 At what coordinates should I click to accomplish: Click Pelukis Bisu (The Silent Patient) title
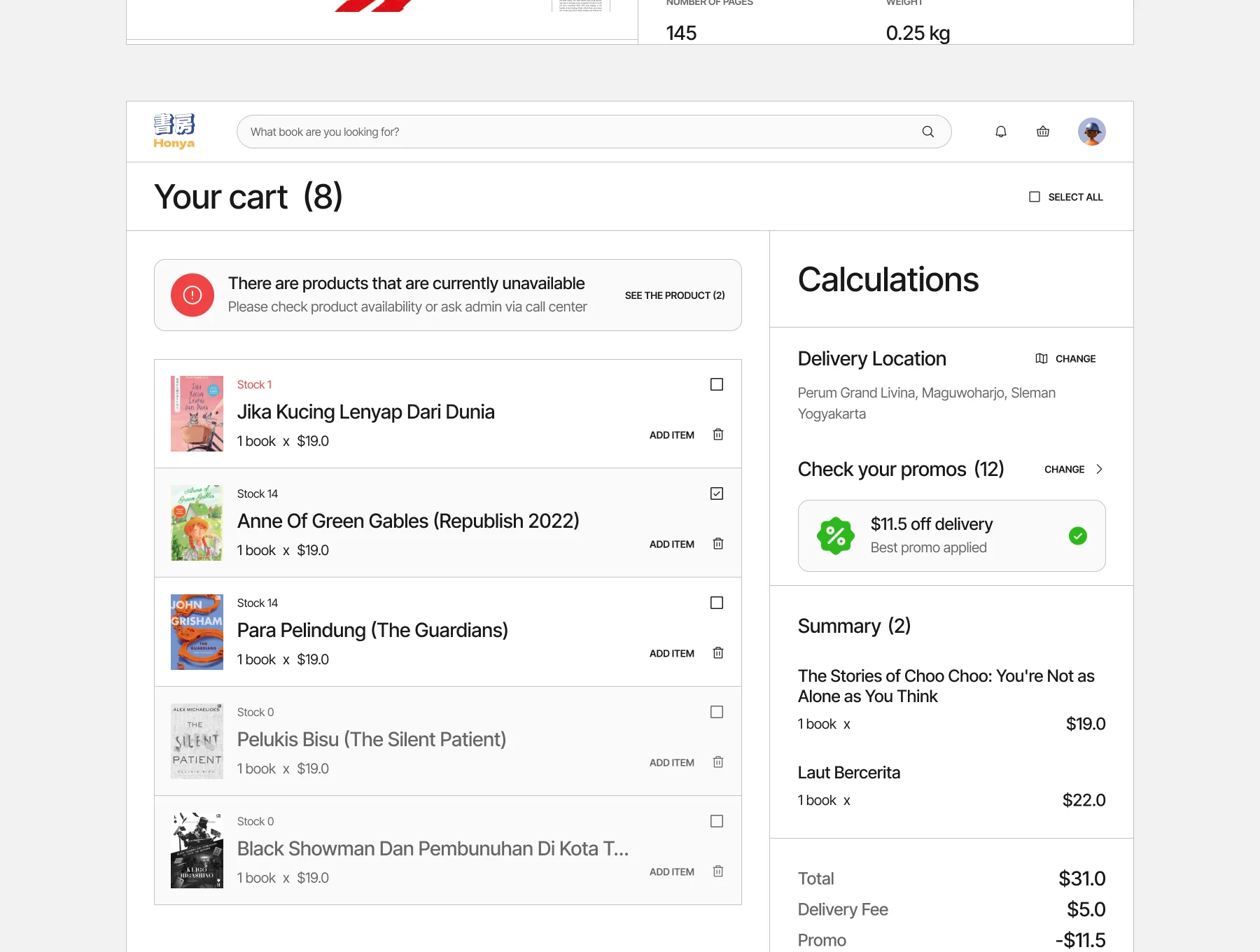(x=372, y=739)
